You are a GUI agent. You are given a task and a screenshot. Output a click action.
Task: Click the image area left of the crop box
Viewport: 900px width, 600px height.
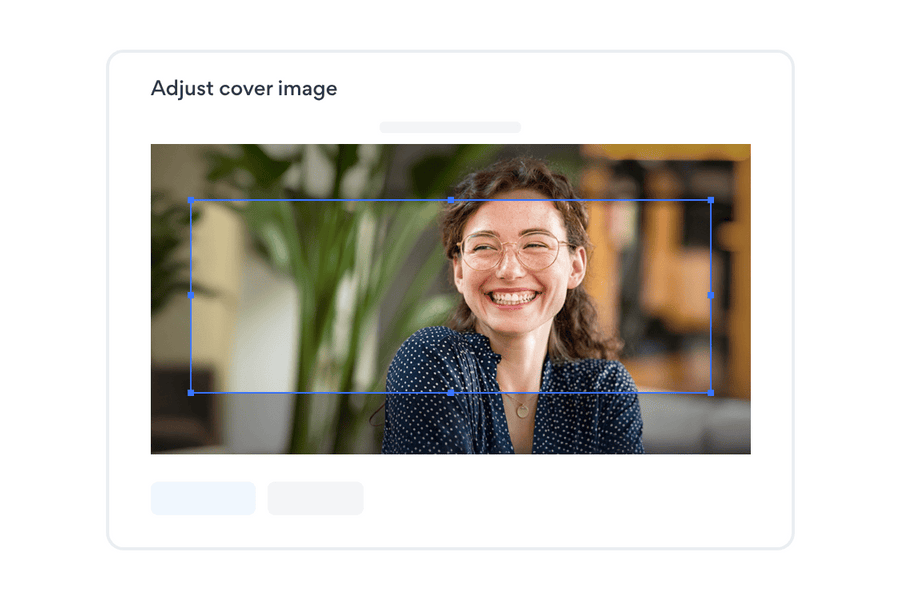pos(170,300)
